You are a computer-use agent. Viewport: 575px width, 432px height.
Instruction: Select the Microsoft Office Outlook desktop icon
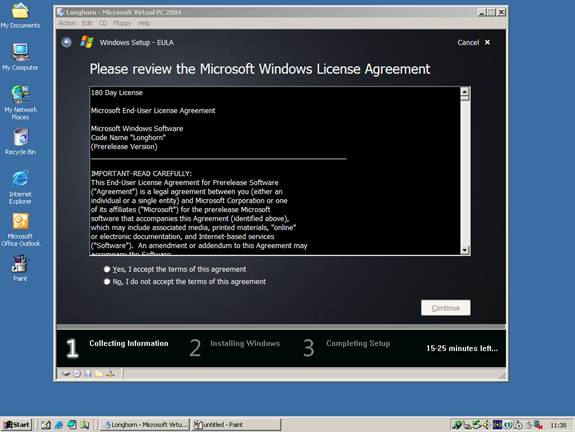(20, 230)
